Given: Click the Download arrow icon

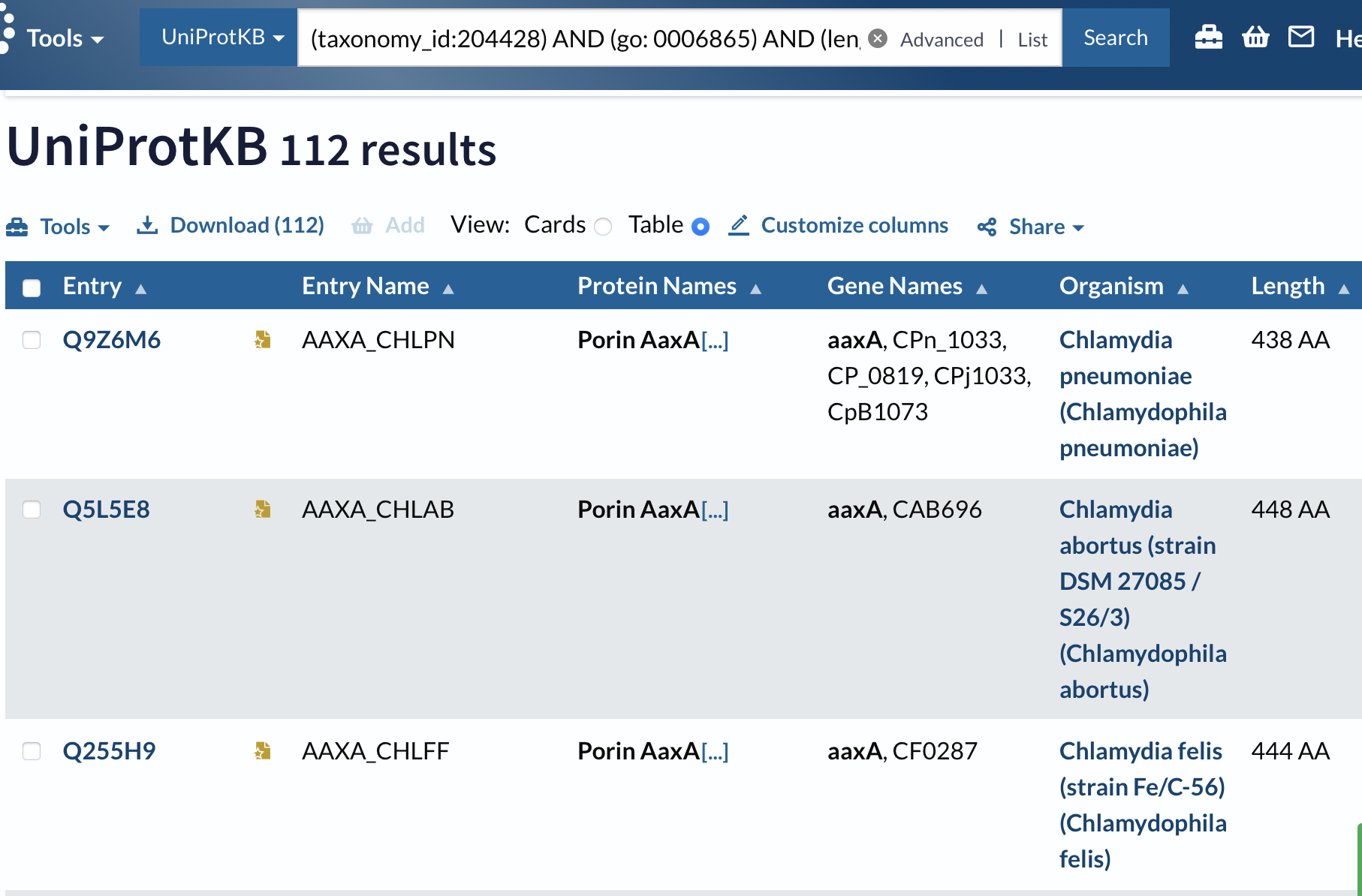Looking at the screenshot, I should pos(147,225).
